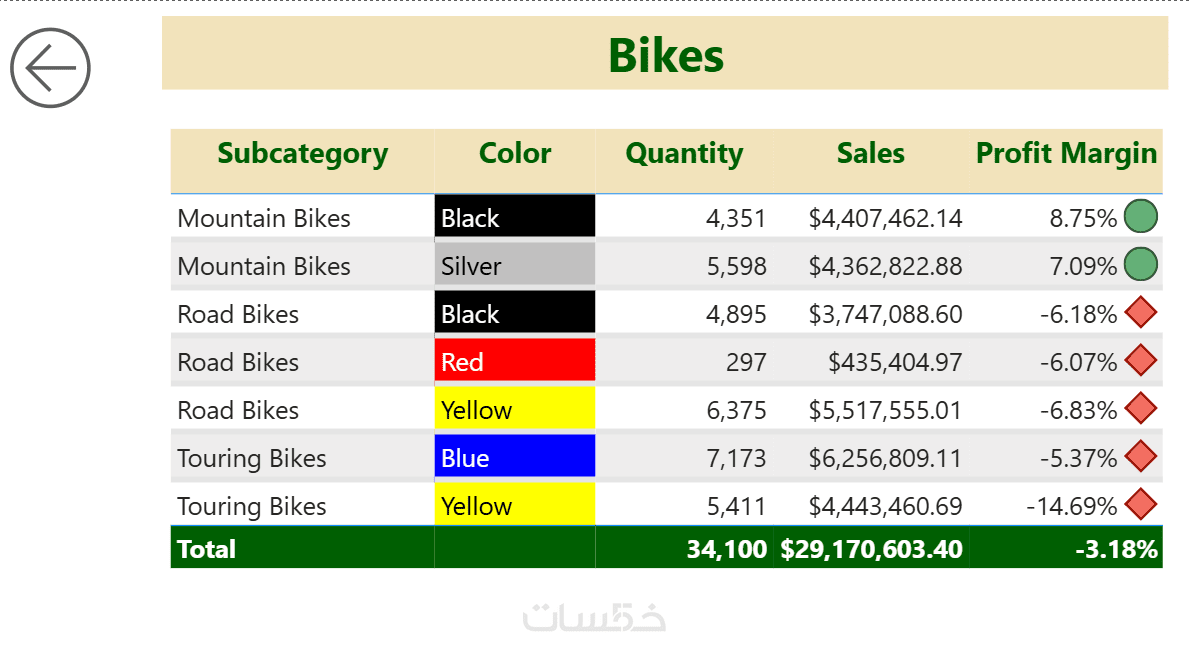Click red diamond icon for Road Bikes Red
Image resolution: width=1189 pixels, height=645 pixels.
[1140, 361]
